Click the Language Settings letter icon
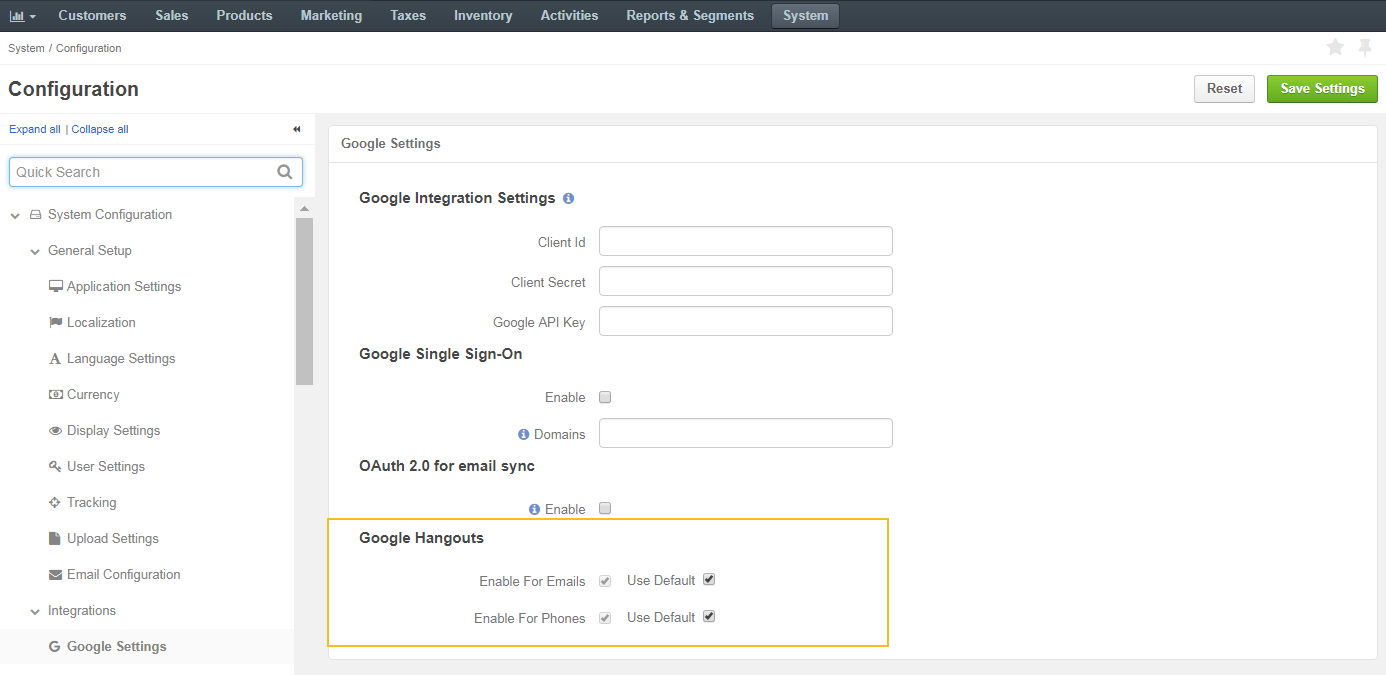This screenshot has width=1386, height=675. (56, 358)
